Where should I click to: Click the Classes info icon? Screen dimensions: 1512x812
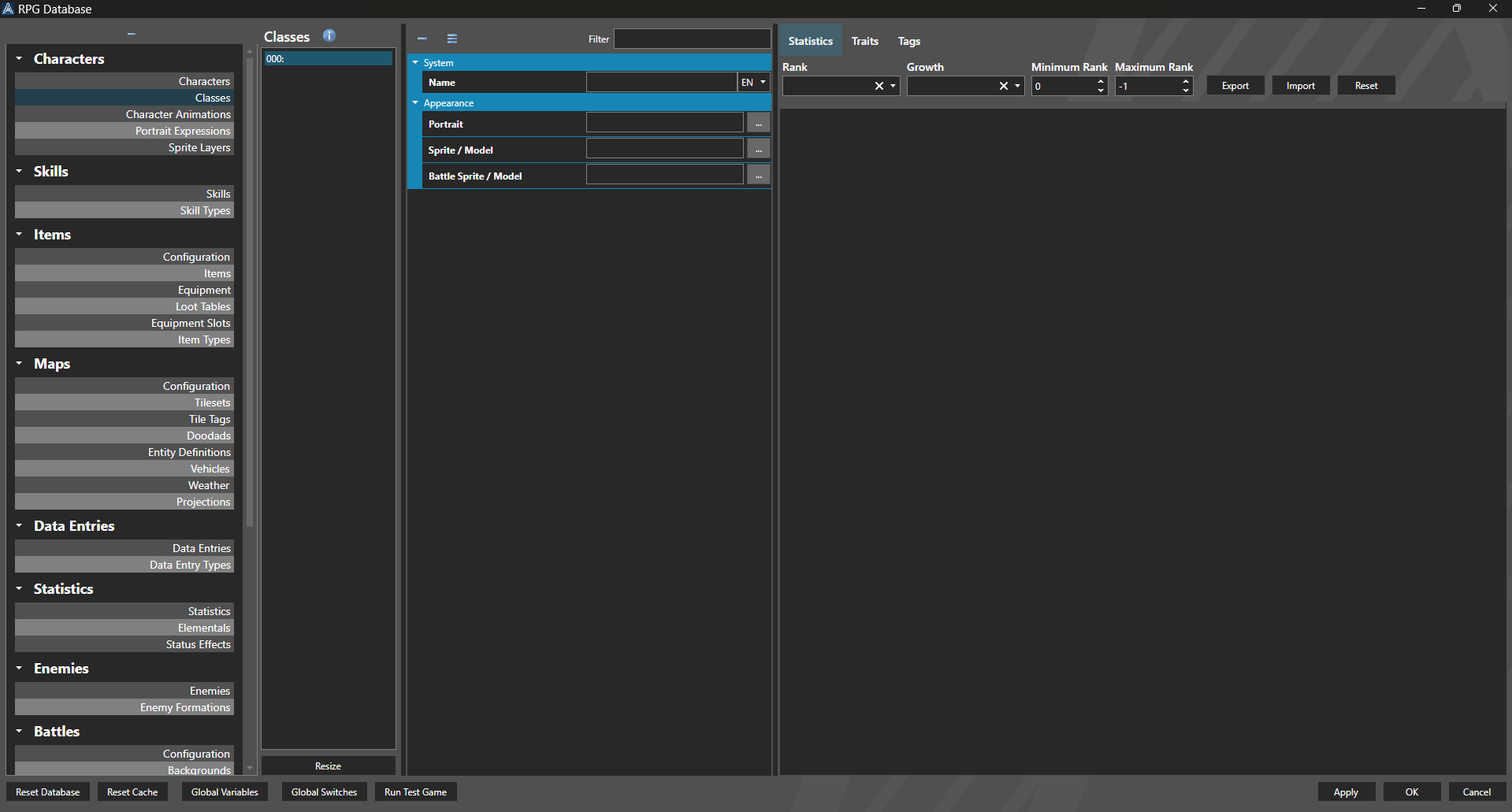(x=329, y=35)
